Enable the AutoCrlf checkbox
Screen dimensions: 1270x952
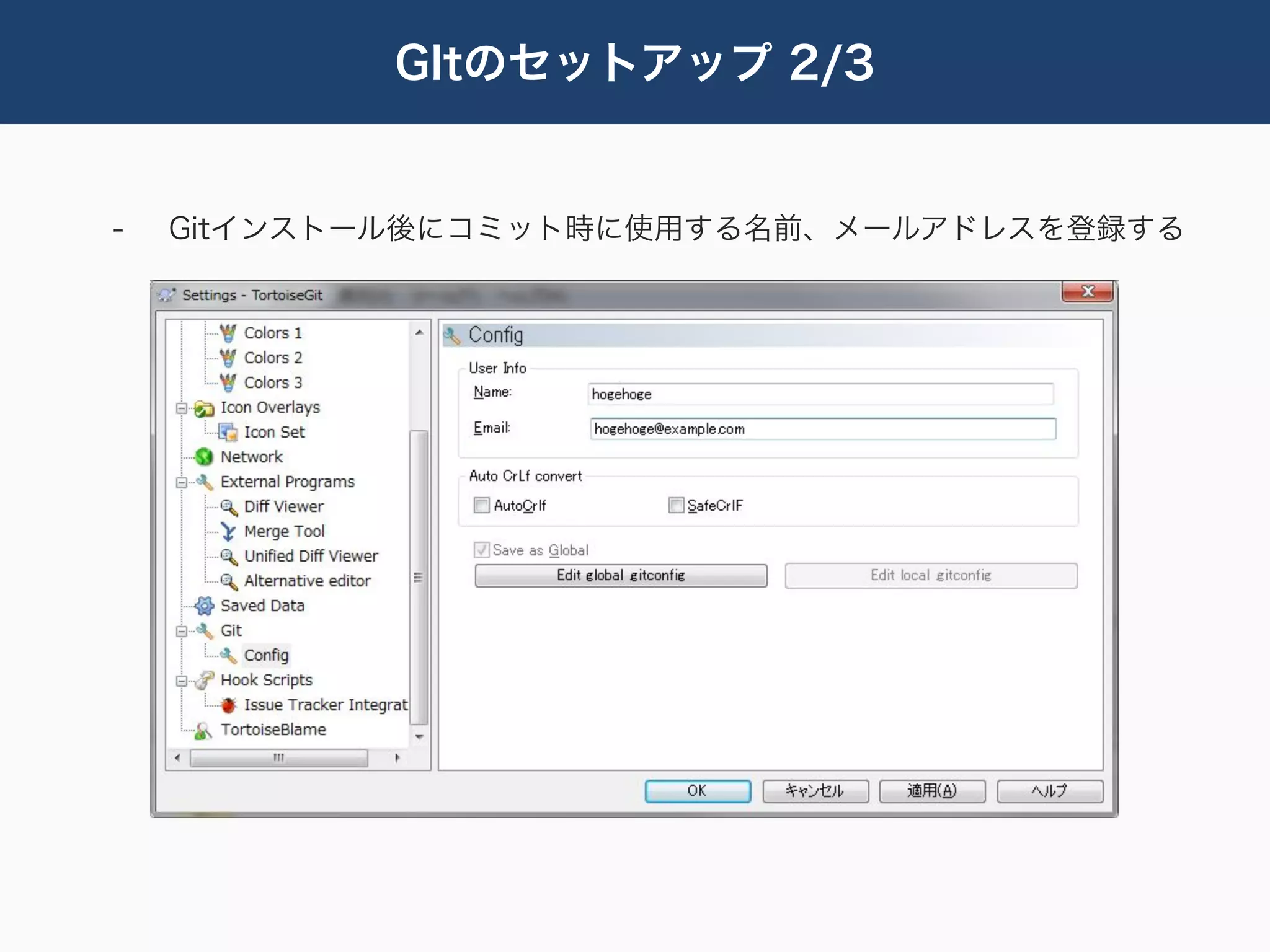coord(481,505)
